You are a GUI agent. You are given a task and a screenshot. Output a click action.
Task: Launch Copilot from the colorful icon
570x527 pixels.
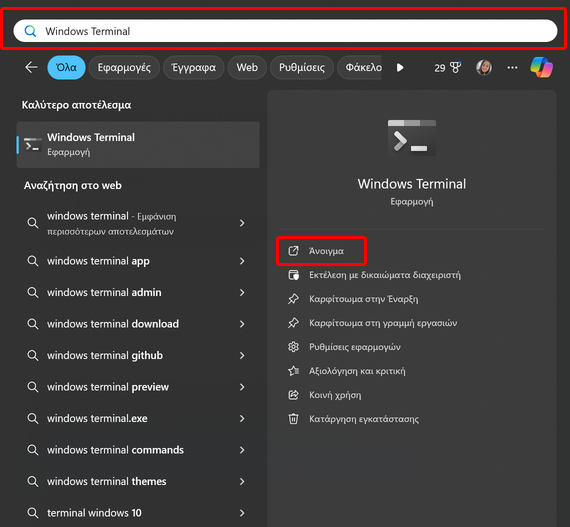tap(541, 67)
